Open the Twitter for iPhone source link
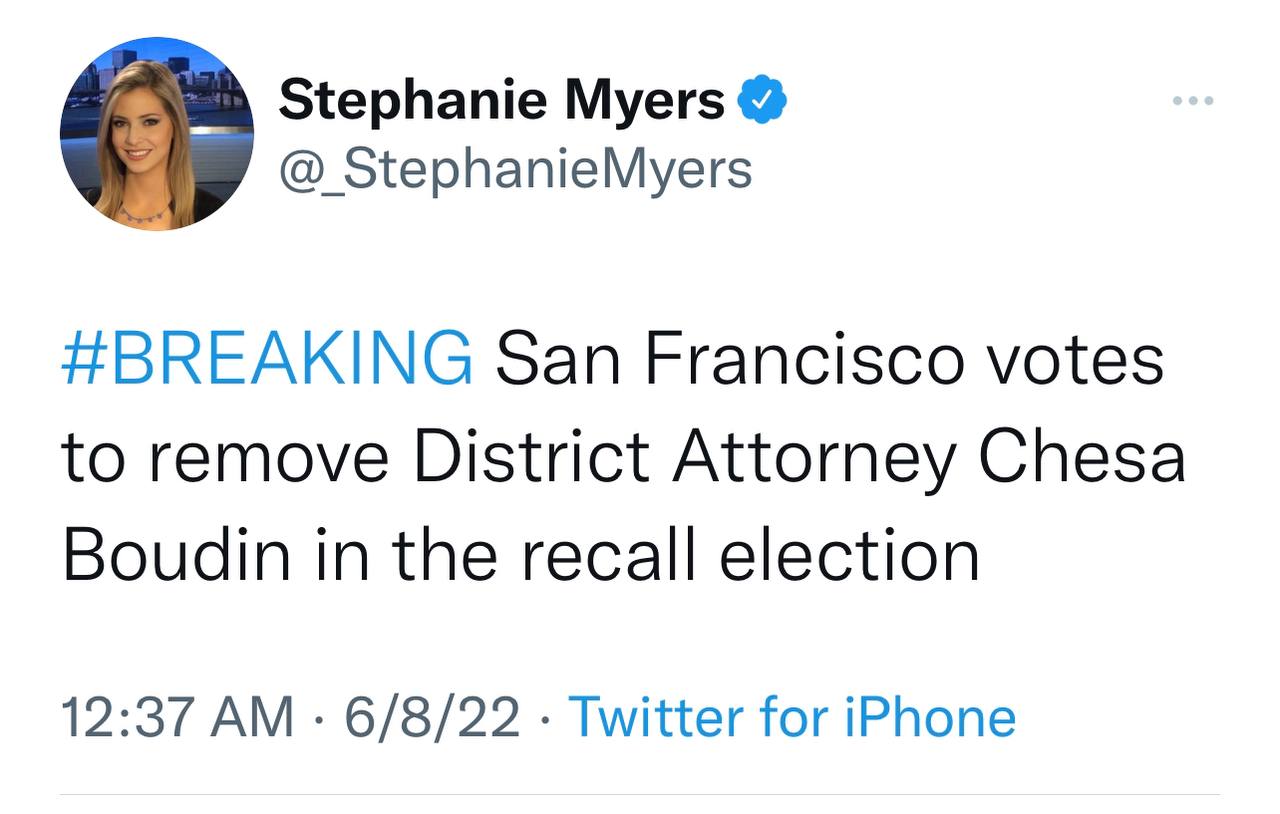Viewport: 1280px width, 814px height. click(792, 717)
